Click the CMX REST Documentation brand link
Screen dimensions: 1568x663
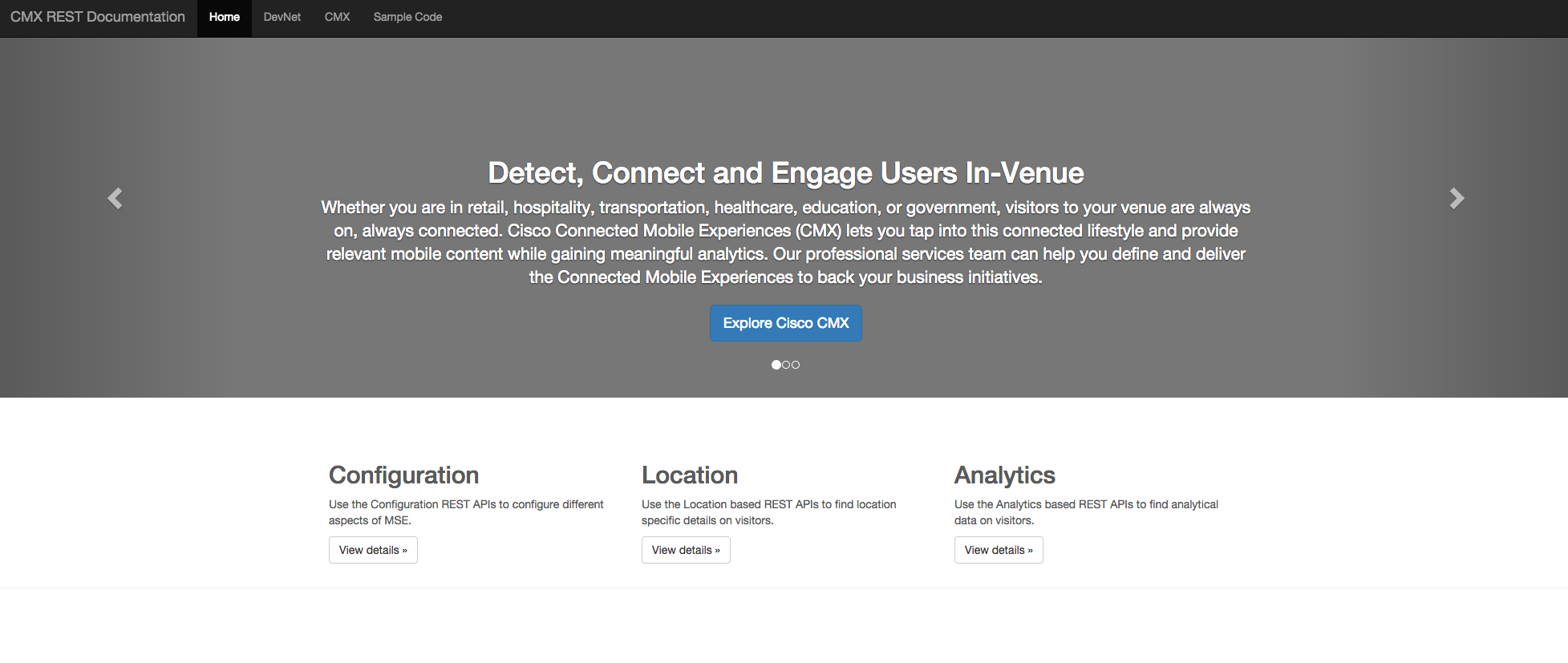[98, 17]
